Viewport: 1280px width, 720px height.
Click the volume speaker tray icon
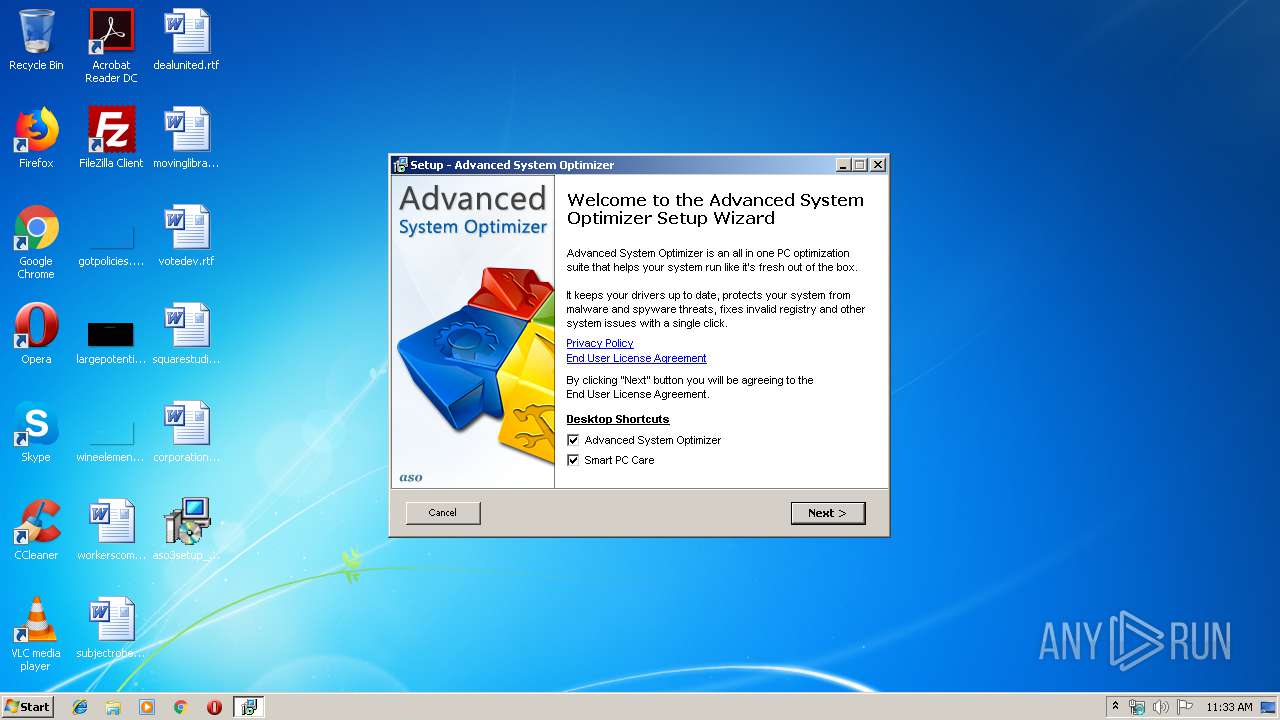click(1161, 707)
